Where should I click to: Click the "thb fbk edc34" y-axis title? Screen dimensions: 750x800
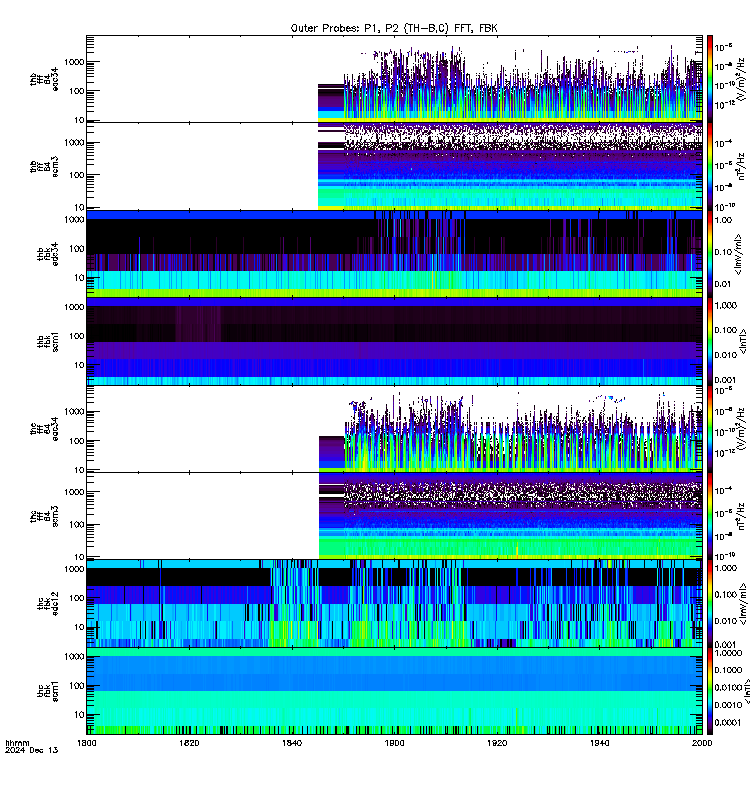(x=48, y=254)
